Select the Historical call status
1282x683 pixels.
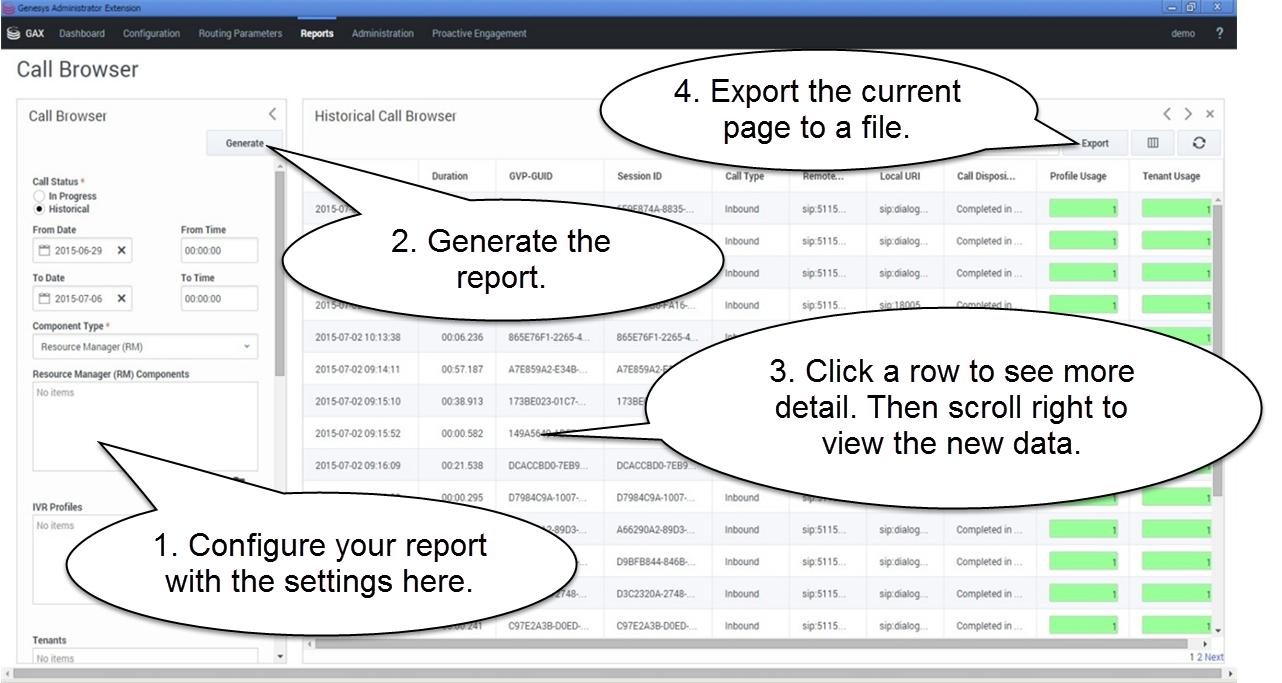pos(40,209)
